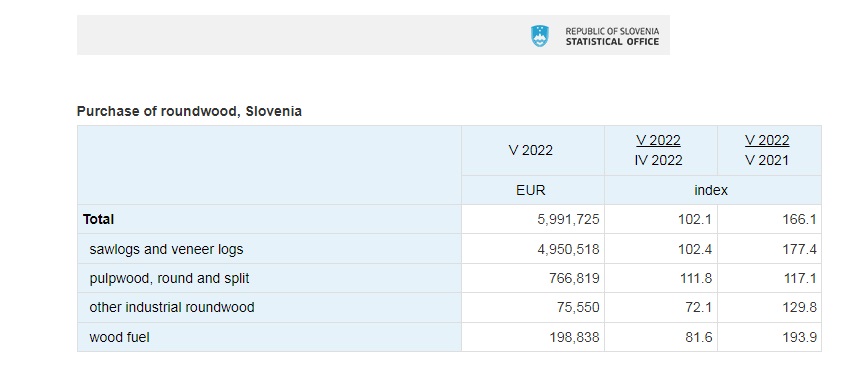This screenshot has width=842, height=371.
Task: Click the V 2022 column header
Action: click(531, 150)
